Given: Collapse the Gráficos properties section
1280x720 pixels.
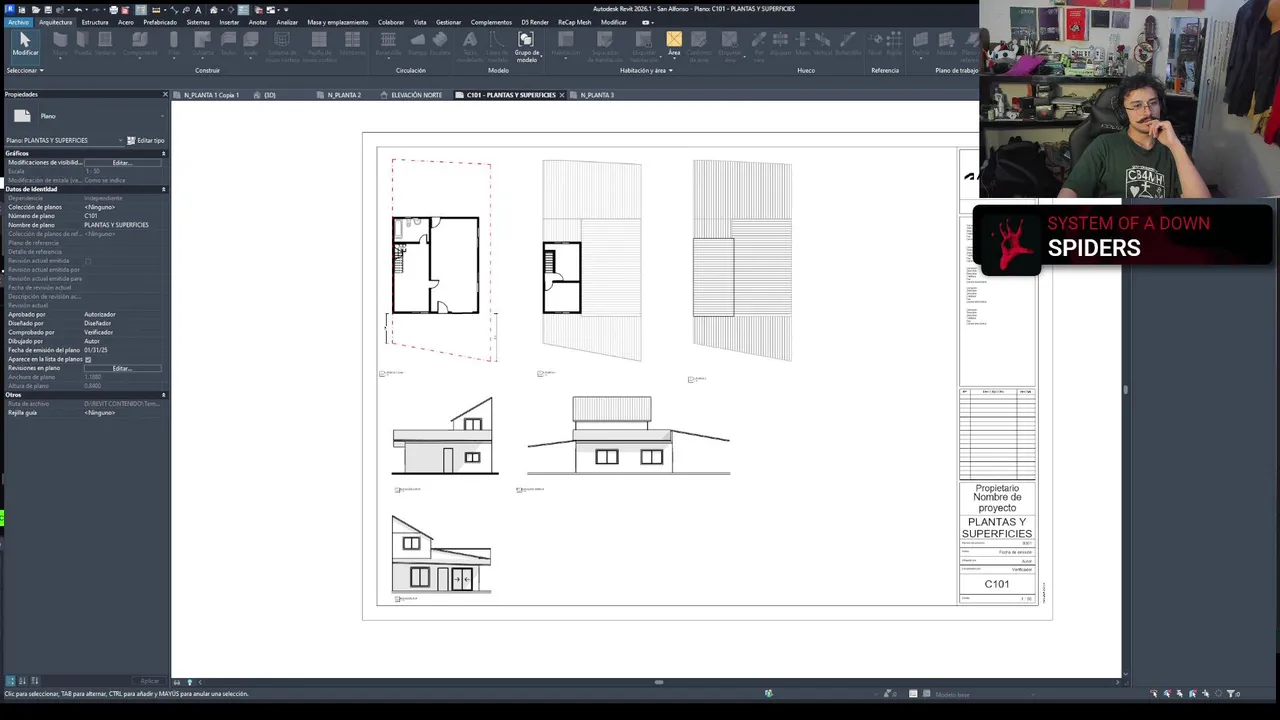Looking at the screenshot, I should 163,153.
